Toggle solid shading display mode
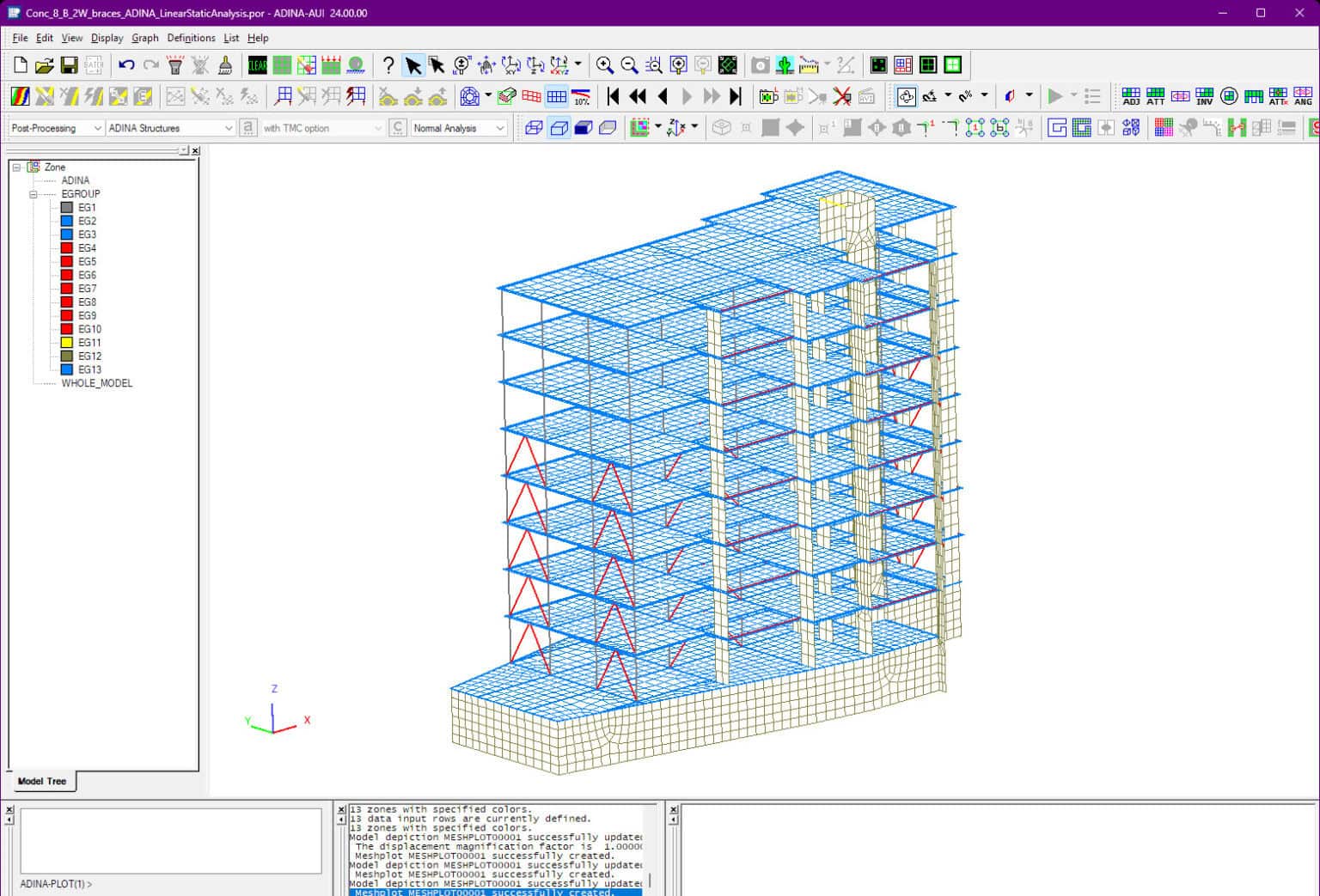Screen dimensions: 1320x896 point(584,127)
